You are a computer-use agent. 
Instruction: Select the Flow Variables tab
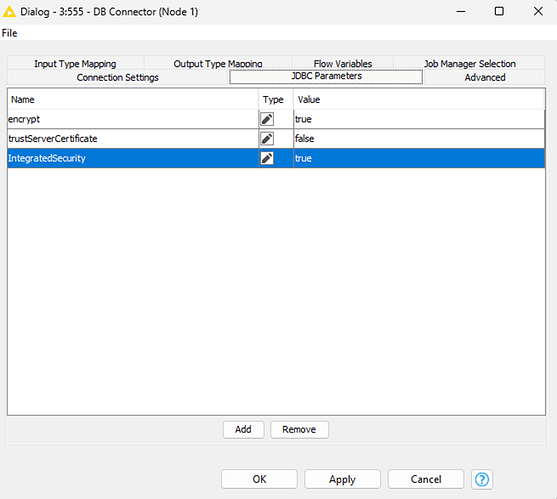(x=343, y=64)
